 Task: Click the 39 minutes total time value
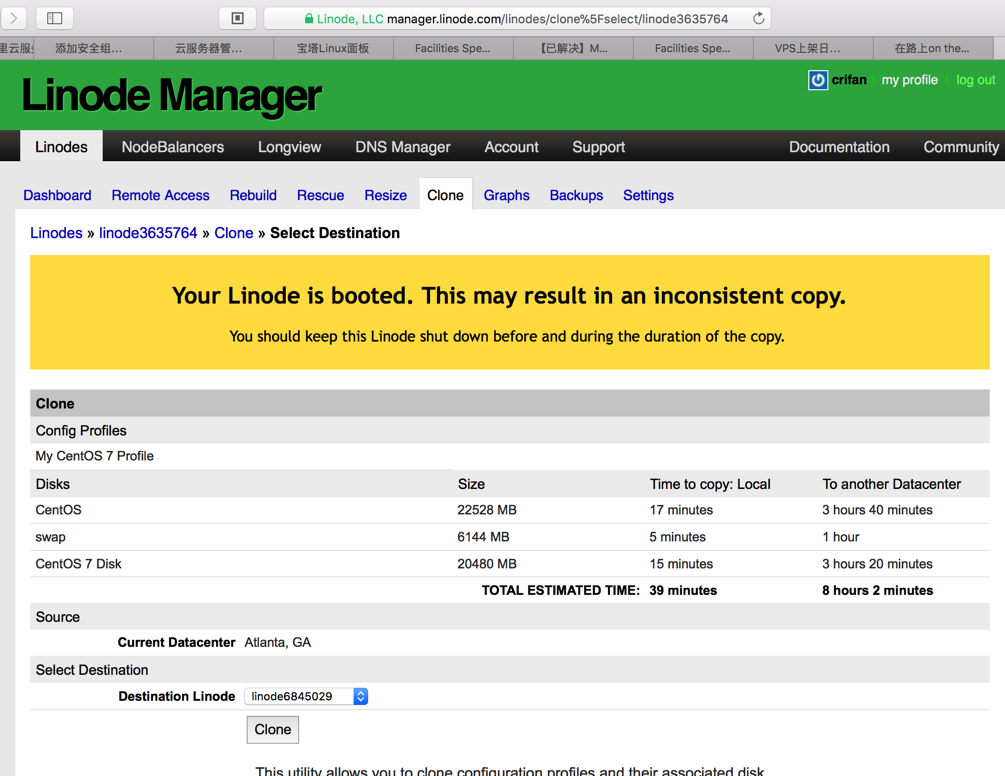coord(683,590)
